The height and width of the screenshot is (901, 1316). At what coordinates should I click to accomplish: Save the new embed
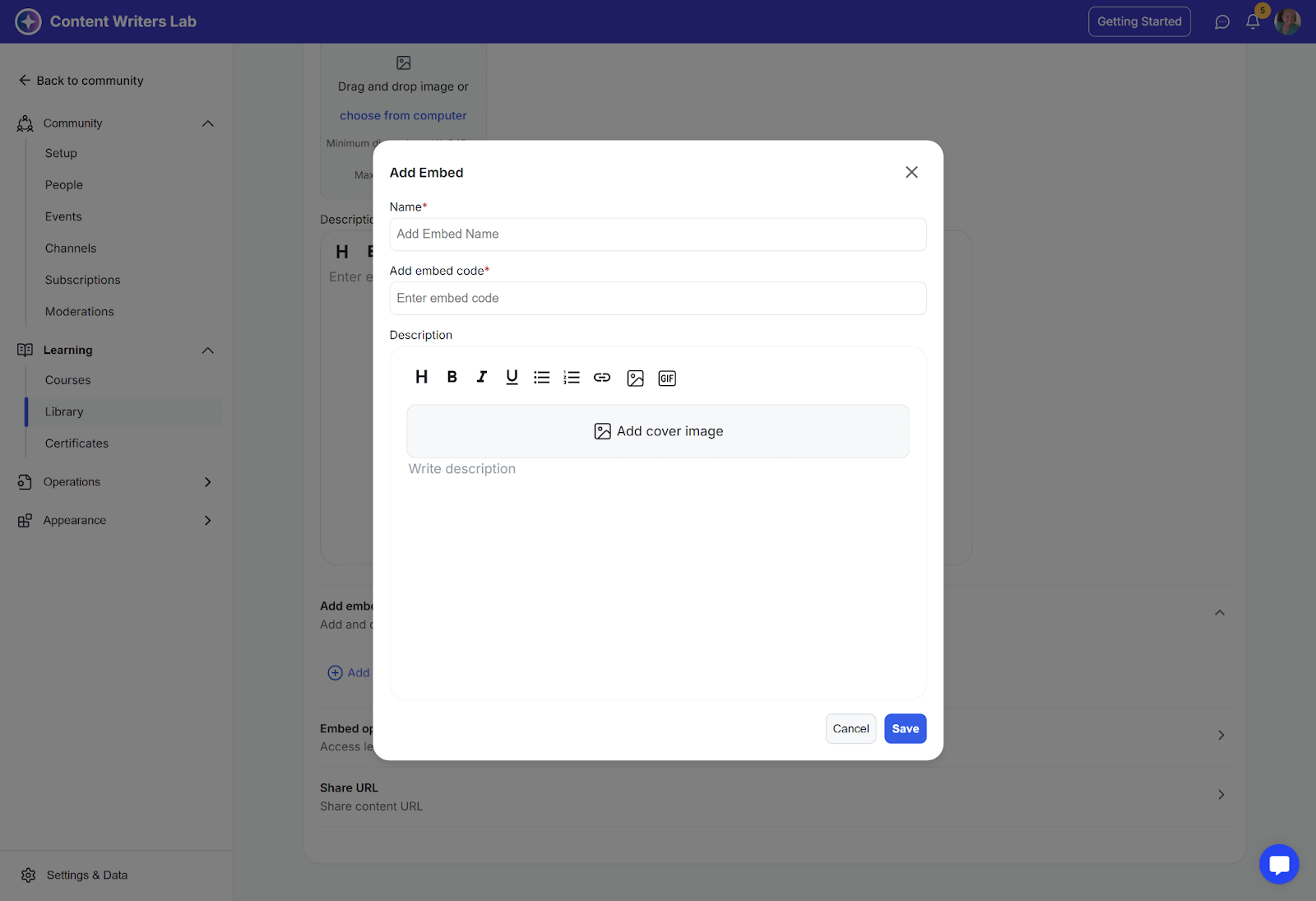click(906, 729)
